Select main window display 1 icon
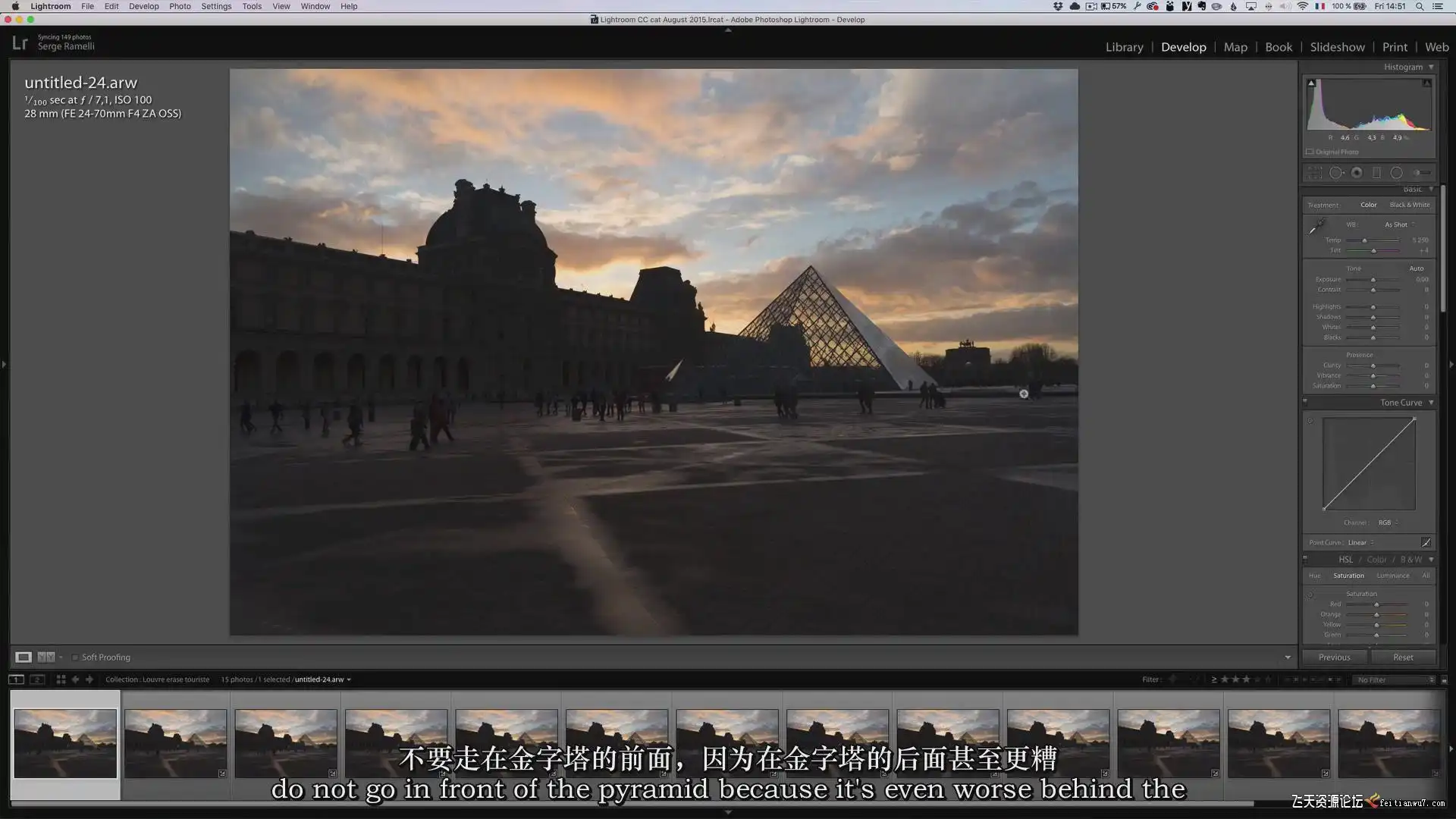The height and width of the screenshot is (819, 1456). [16, 679]
